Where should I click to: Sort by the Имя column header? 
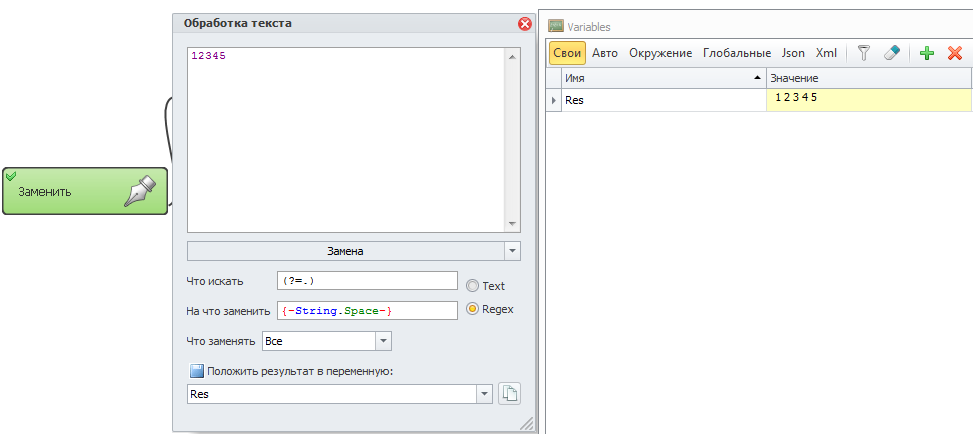[663, 78]
